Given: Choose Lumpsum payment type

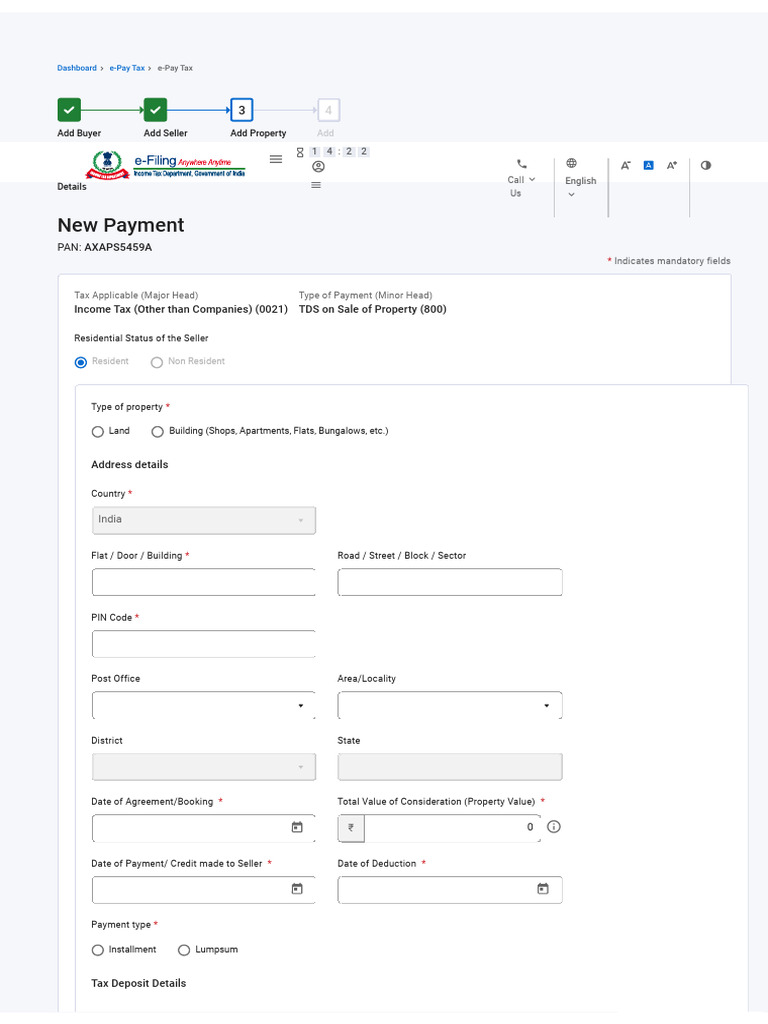Looking at the screenshot, I should tap(184, 950).
